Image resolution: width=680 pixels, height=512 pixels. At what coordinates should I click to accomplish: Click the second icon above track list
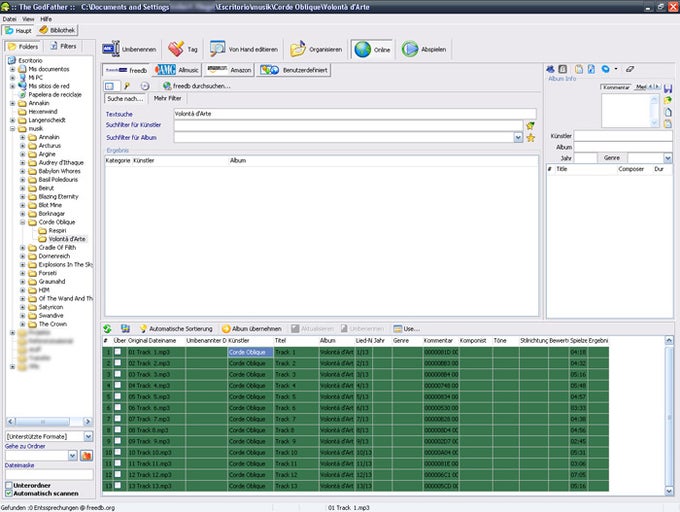(125, 329)
